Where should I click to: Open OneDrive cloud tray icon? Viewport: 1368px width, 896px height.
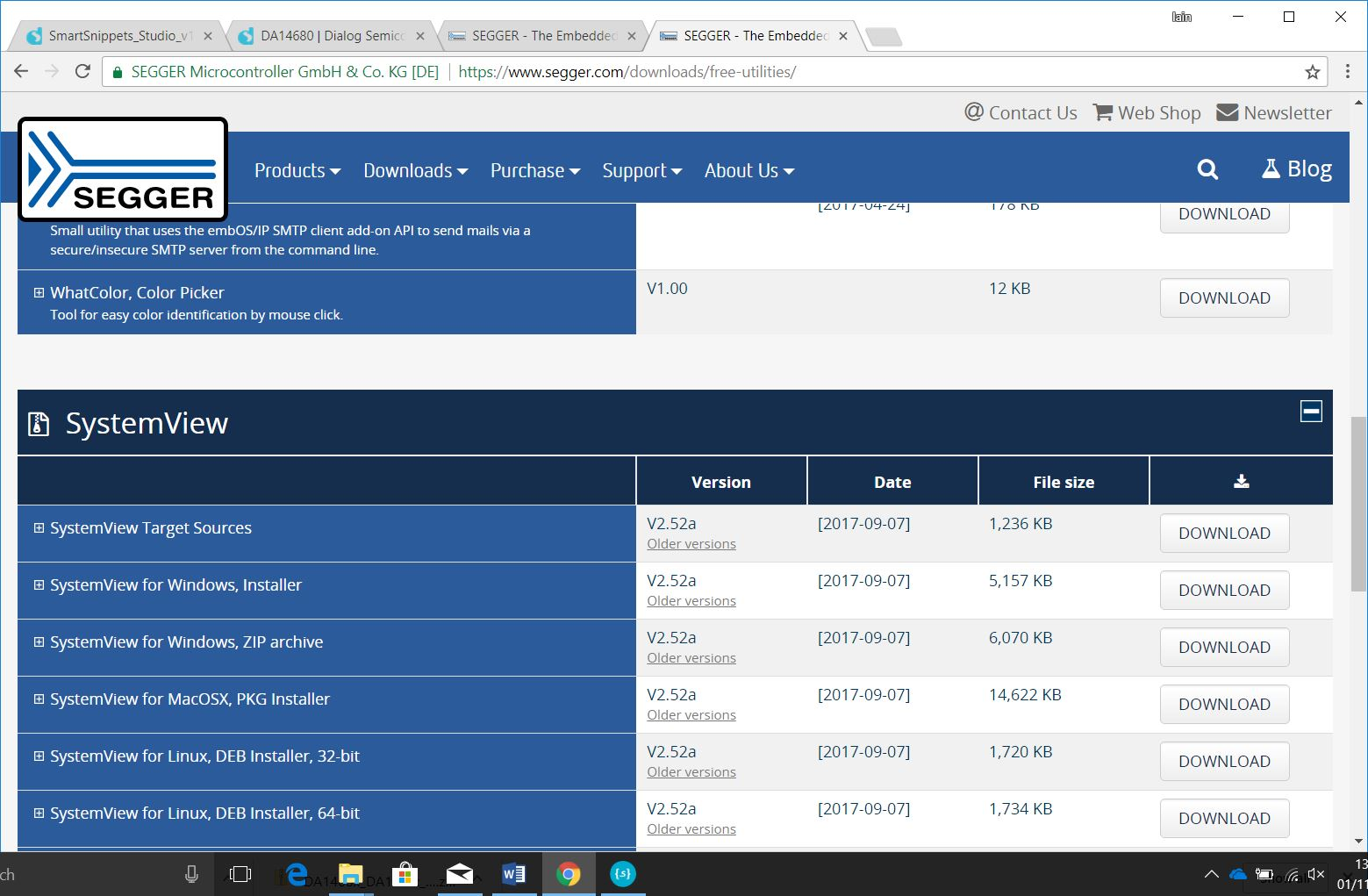coord(1238,874)
